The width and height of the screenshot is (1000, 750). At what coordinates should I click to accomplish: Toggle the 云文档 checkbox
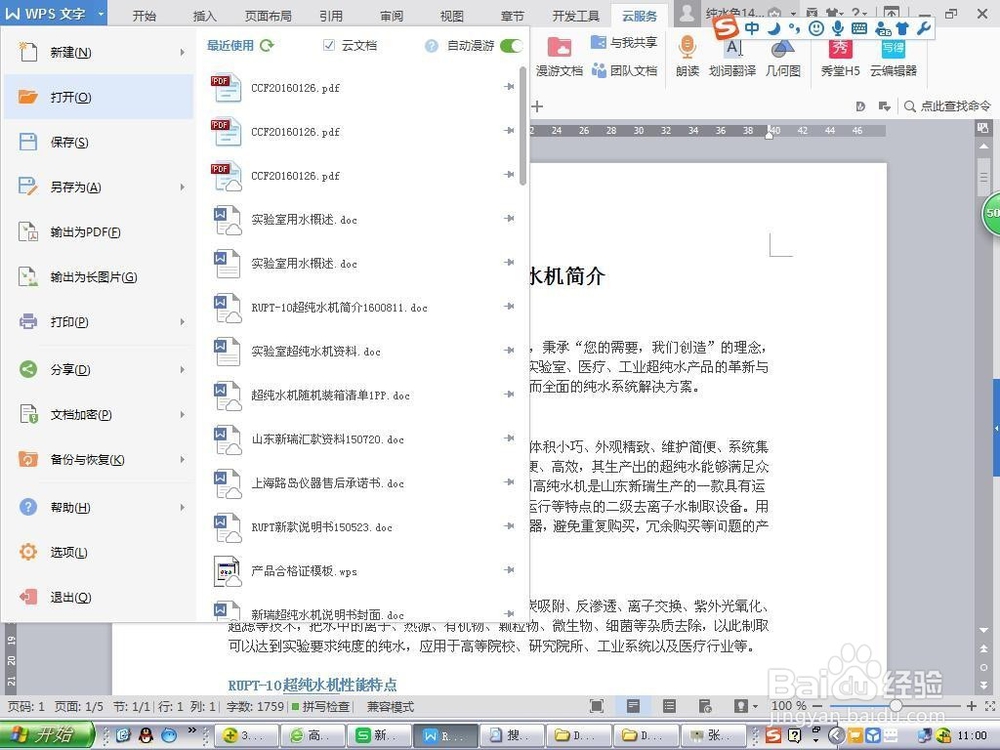coord(329,45)
